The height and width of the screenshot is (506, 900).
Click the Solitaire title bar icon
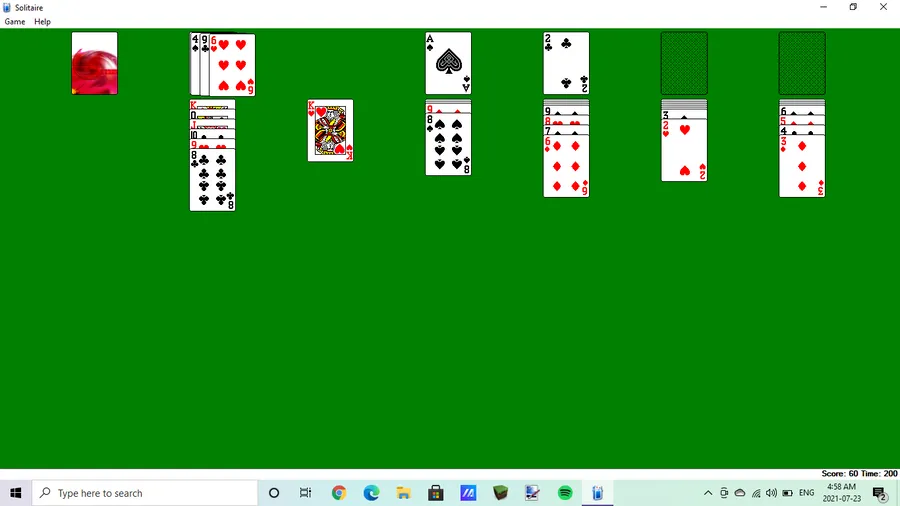click(x=7, y=7)
